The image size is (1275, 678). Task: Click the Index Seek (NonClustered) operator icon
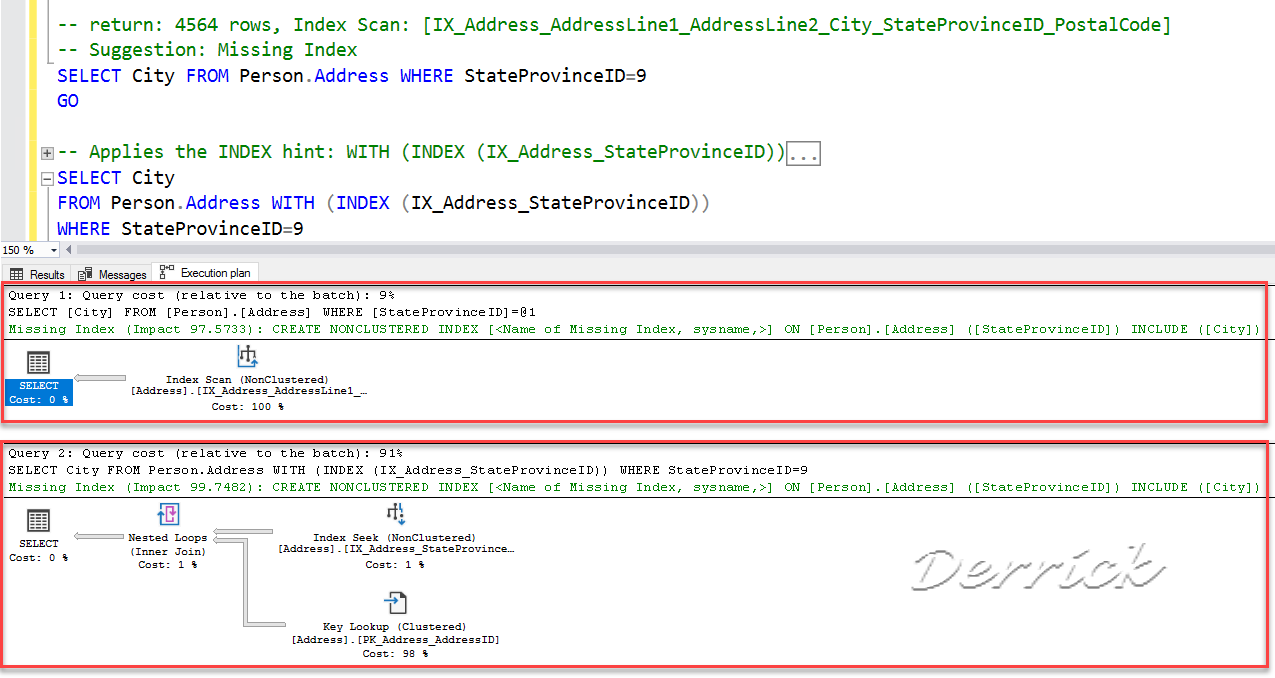[396, 513]
